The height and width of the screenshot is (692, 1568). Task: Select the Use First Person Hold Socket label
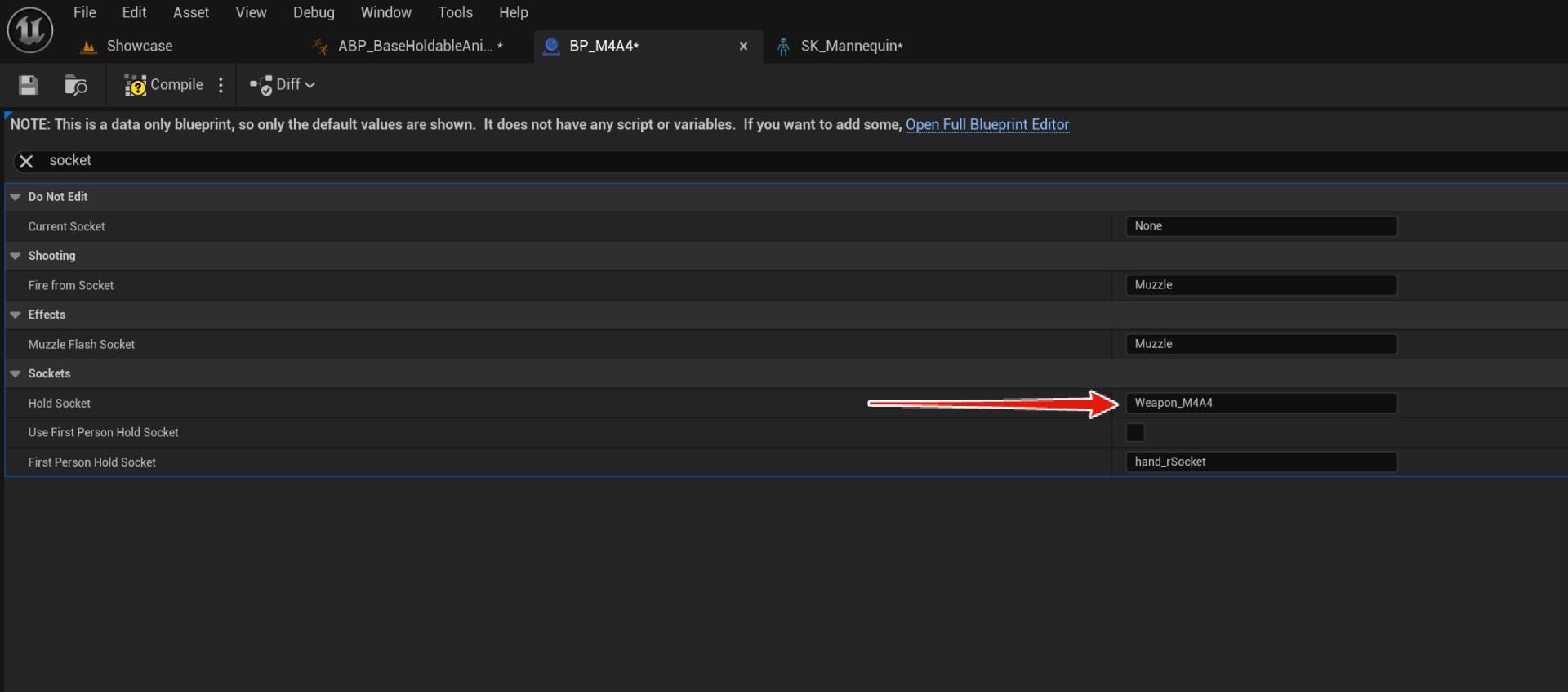104,432
